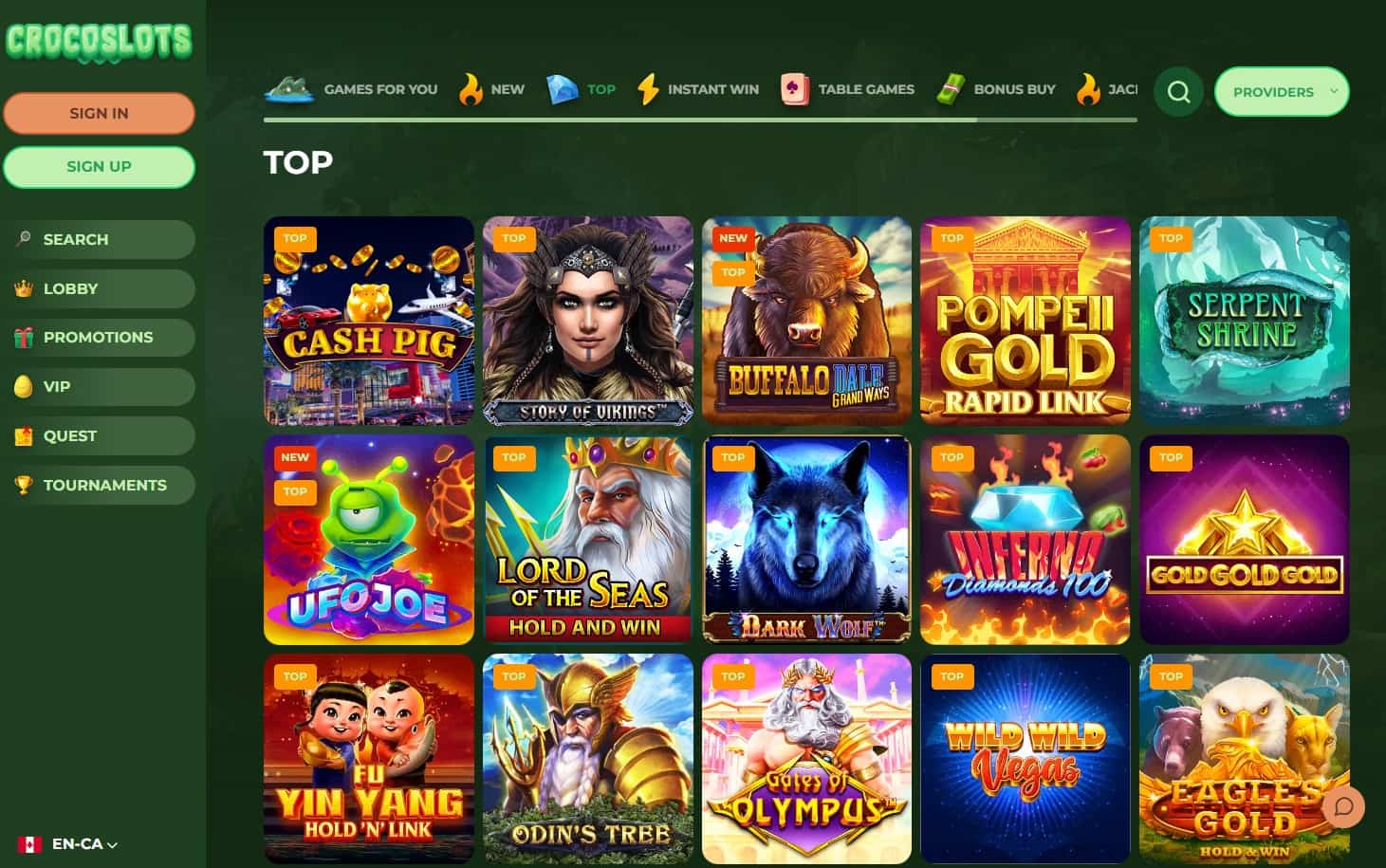The image size is (1386, 868).
Task: Click the Sign Up button
Action: pyautogui.click(x=99, y=167)
